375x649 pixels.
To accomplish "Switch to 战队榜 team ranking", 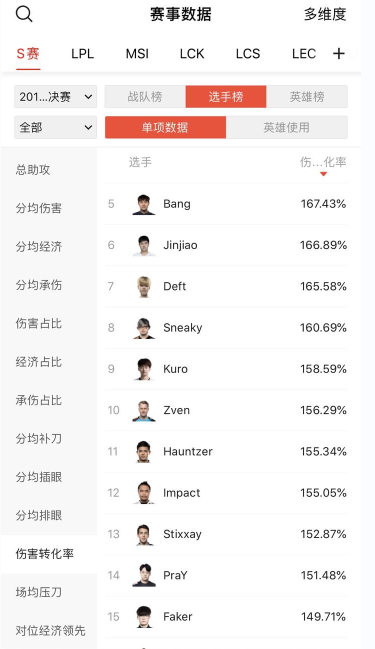I will pos(145,97).
